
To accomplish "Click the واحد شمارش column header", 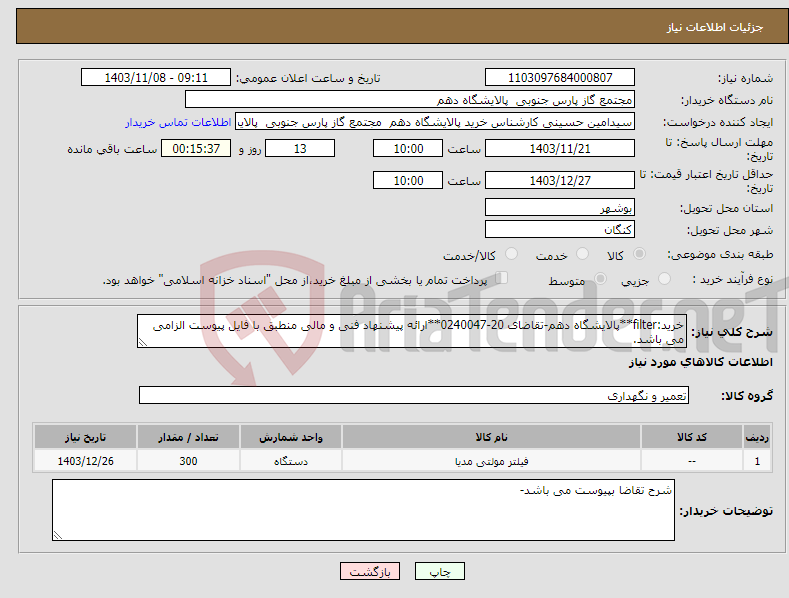I will [291, 437].
